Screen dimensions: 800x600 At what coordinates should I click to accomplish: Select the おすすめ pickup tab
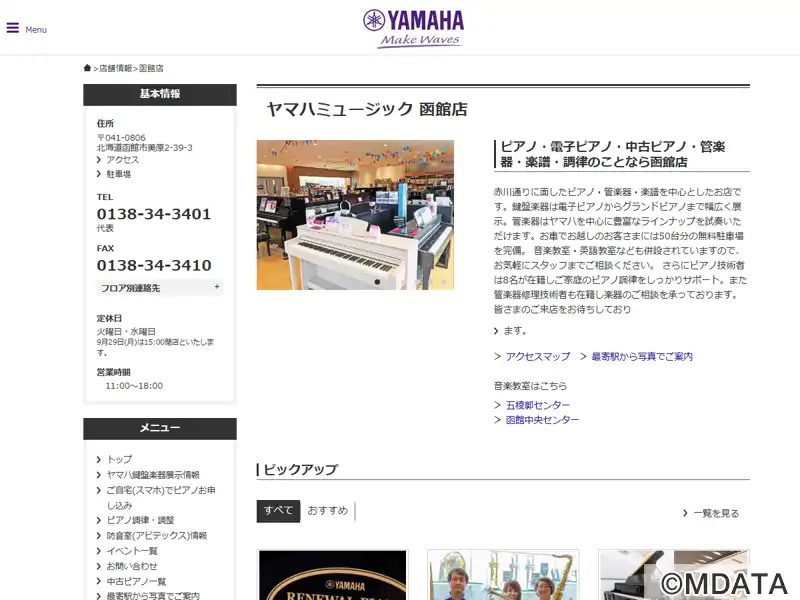click(x=328, y=511)
